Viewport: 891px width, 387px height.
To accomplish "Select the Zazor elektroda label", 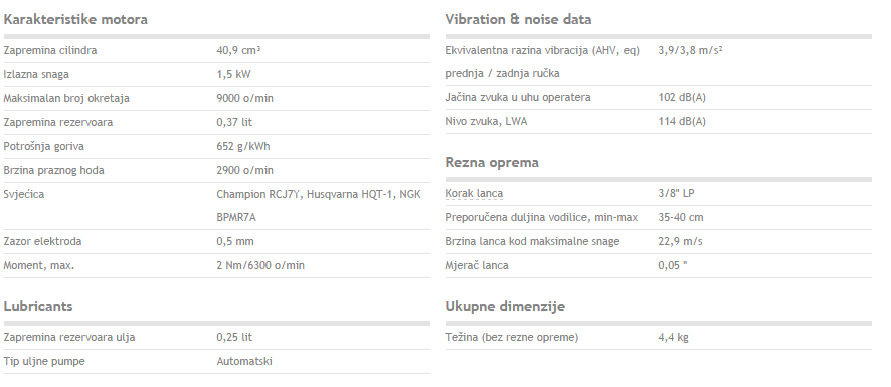I will pyautogui.click(x=43, y=241).
